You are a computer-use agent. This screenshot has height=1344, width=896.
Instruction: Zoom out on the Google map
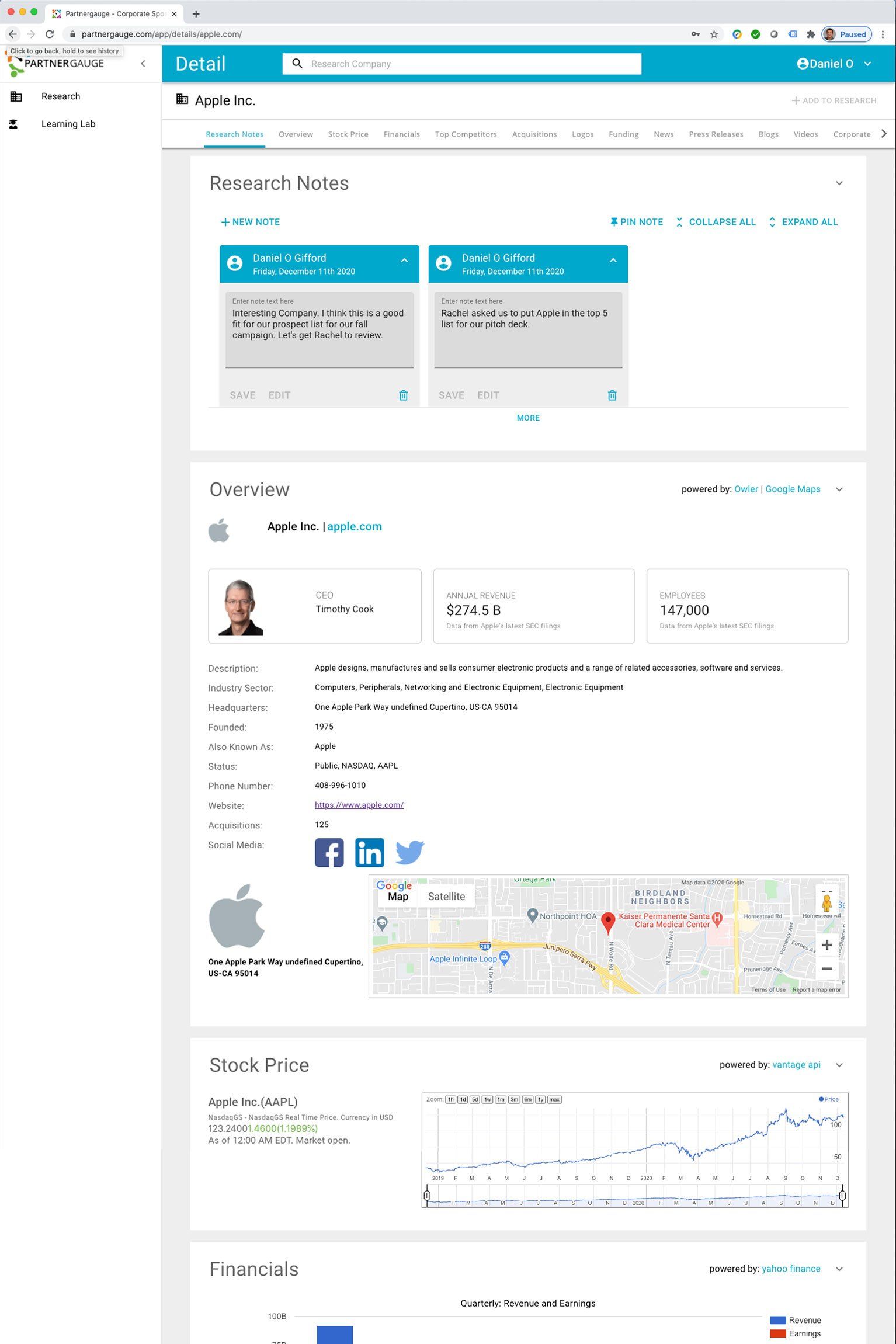(827, 969)
